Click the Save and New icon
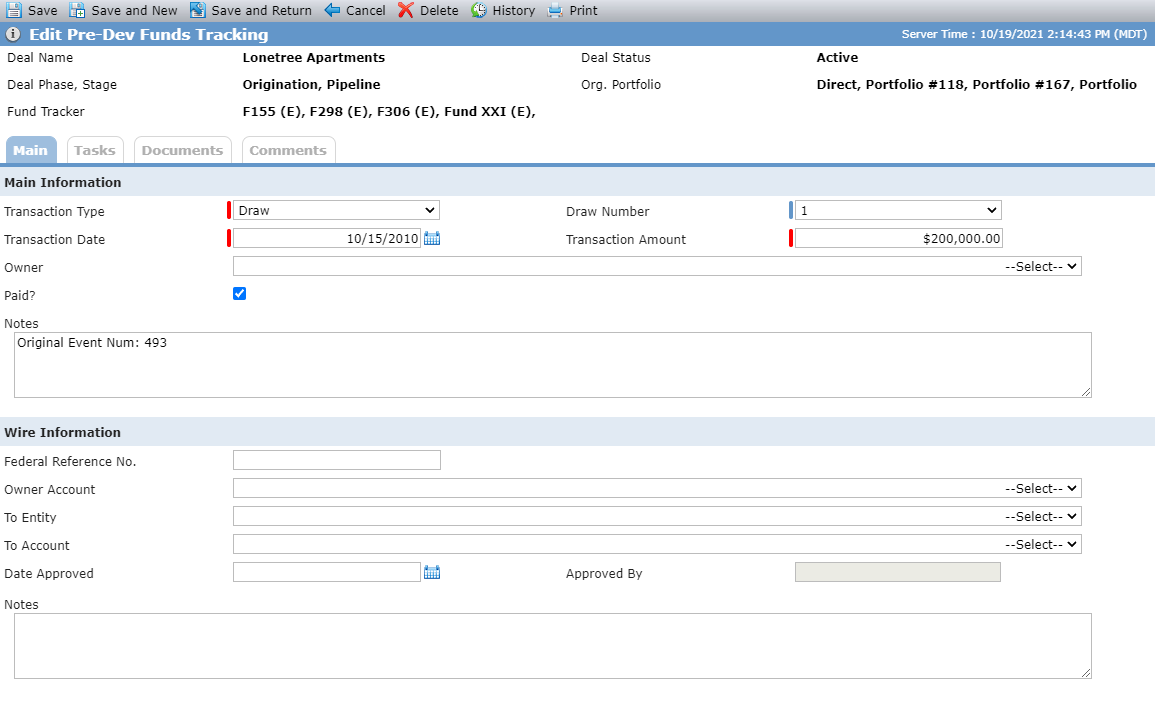This screenshot has height=701, width=1155. pos(77,10)
